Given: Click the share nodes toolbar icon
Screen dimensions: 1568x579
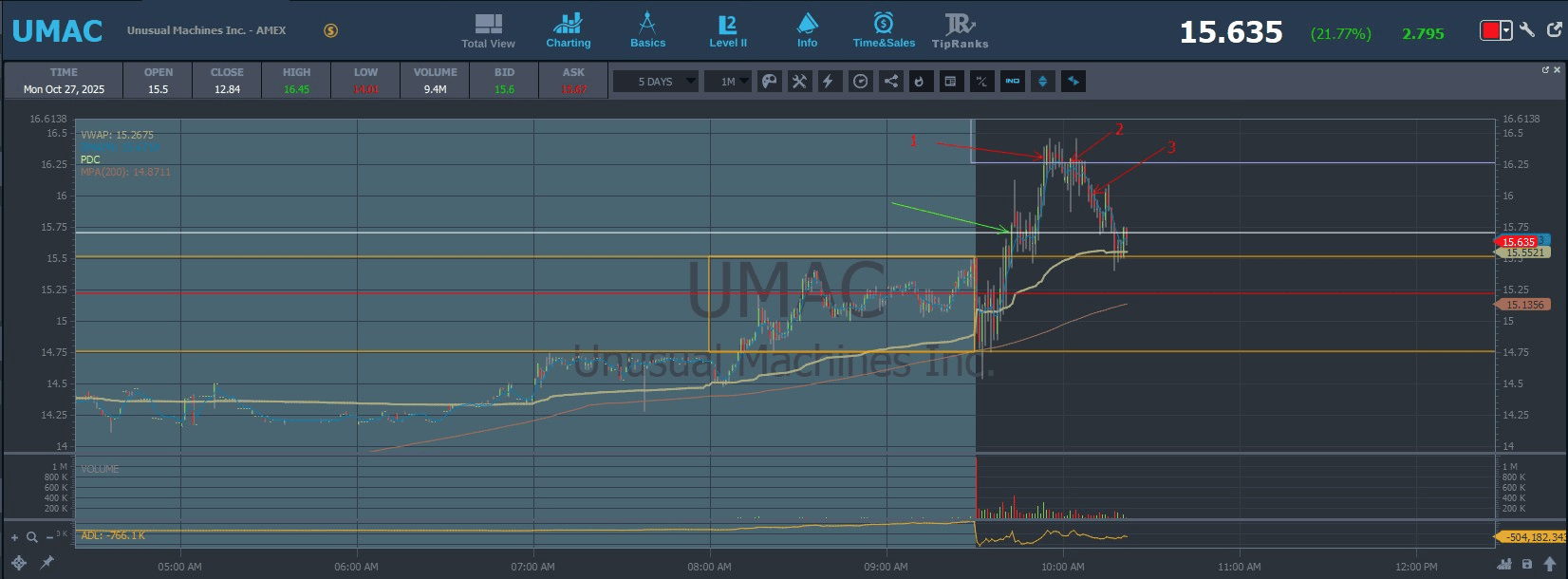Looking at the screenshot, I should (x=891, y=82).
